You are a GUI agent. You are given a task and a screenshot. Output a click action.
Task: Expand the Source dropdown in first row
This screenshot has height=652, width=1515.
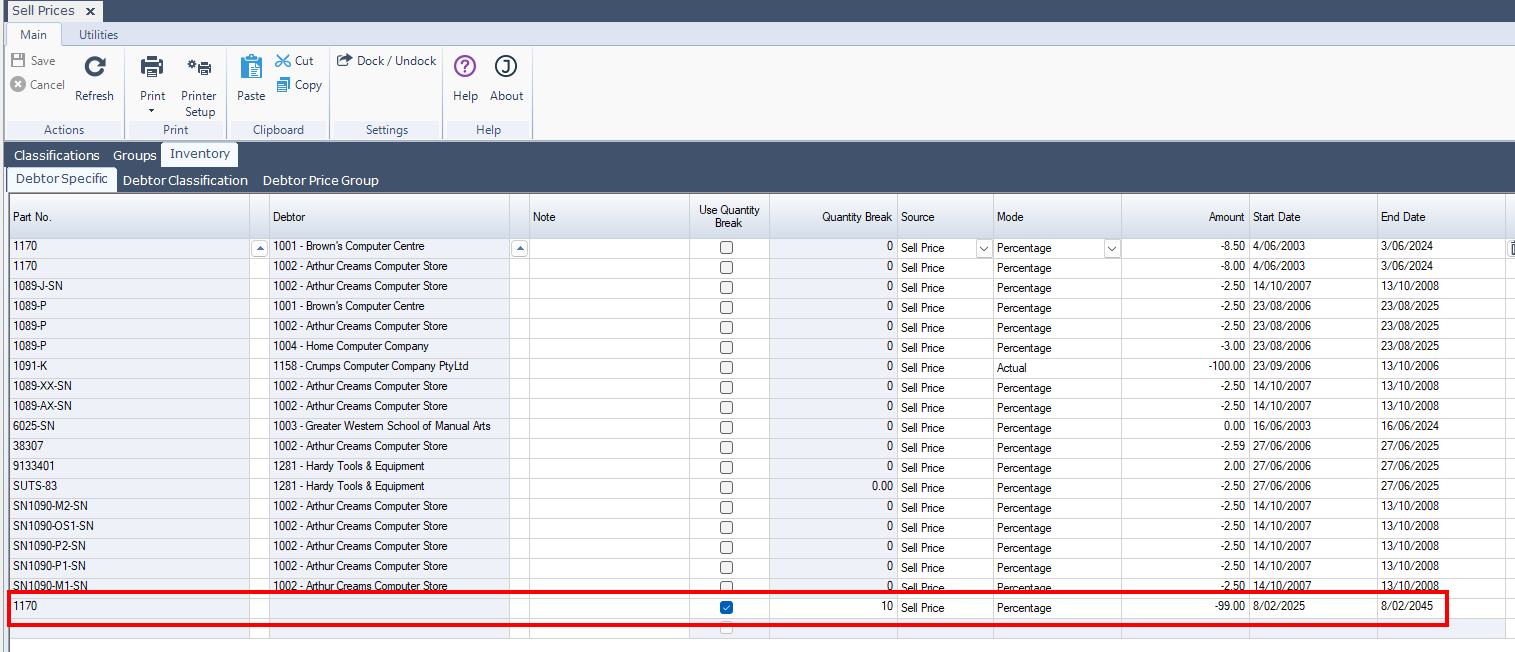click(x=983, y=248)
